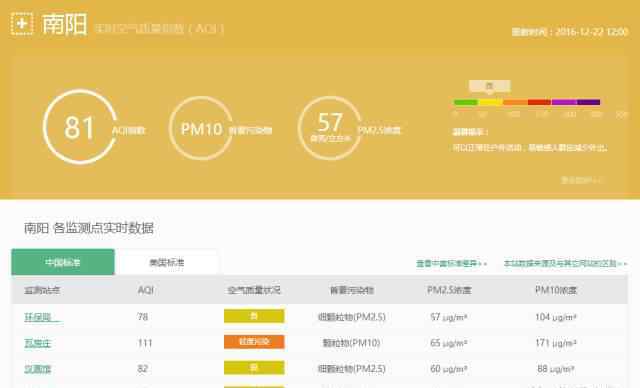The image size is (640, 388).
Task: Click the 88 µg/m³ PM10 value
Action: click(x=556, y=369)
